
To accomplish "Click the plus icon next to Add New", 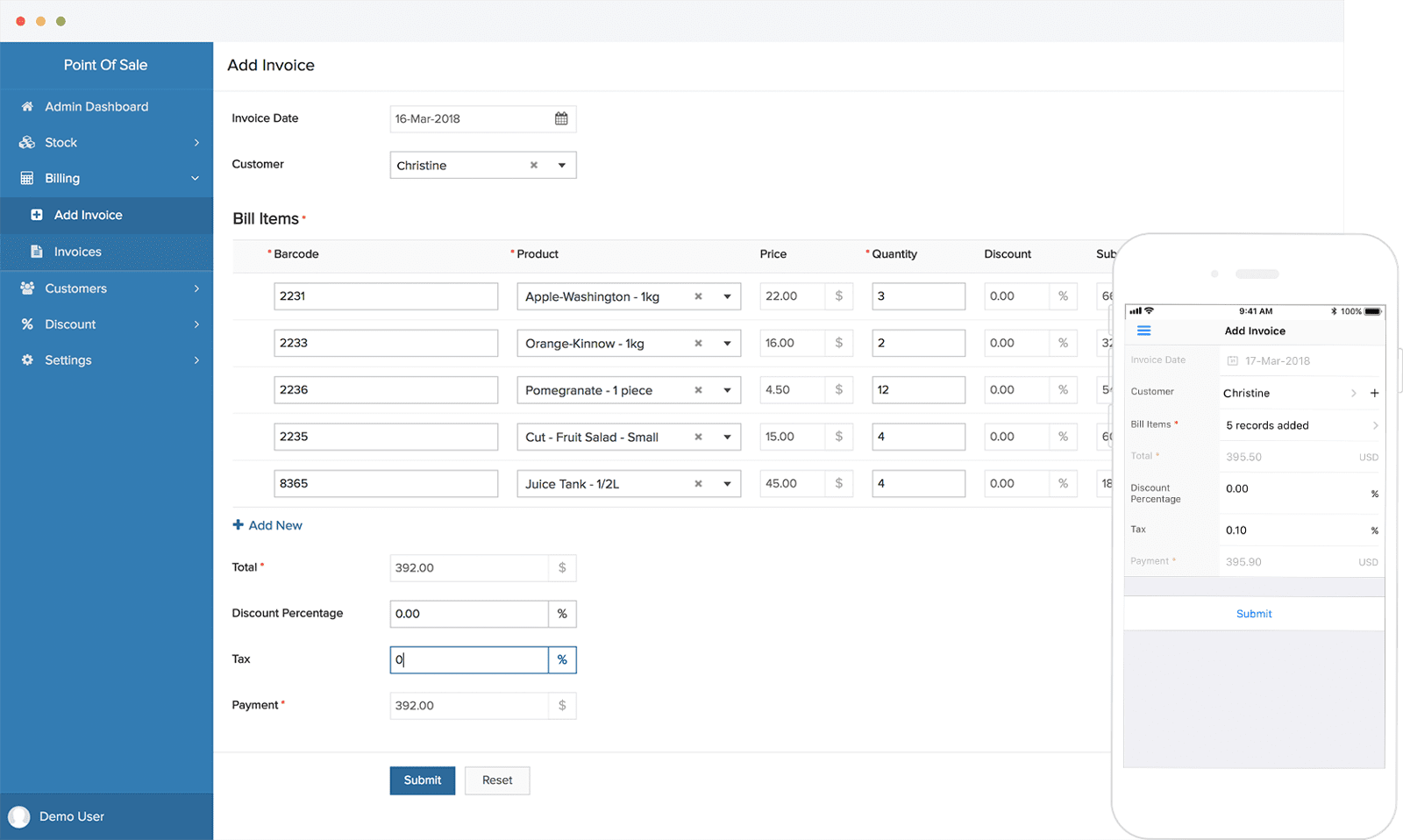I will (x=238, y=525).
